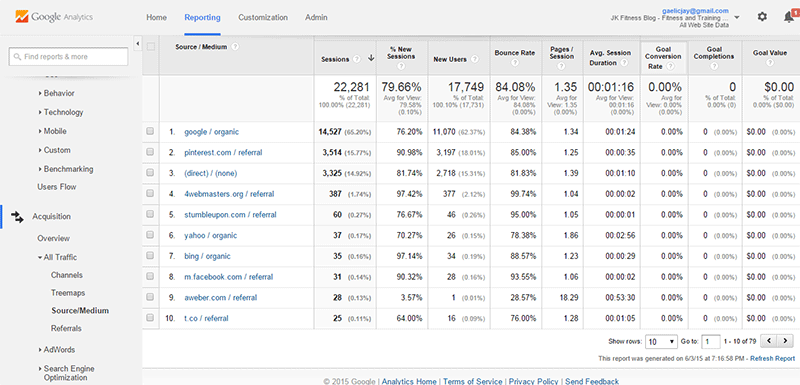800x385 pixels.
Task: Toggle the select-all rows checkbox
Action: [151, 46]
